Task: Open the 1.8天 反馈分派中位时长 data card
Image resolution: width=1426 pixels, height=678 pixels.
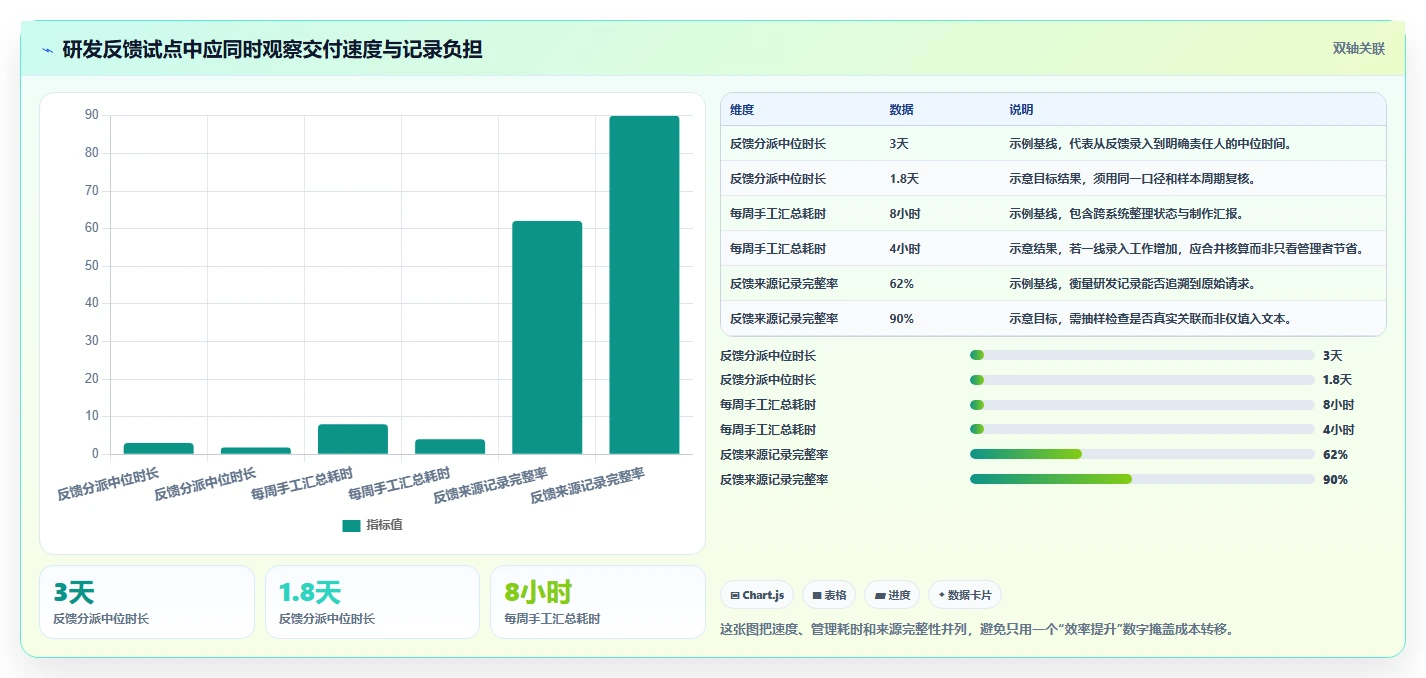Action: (372, 602)
